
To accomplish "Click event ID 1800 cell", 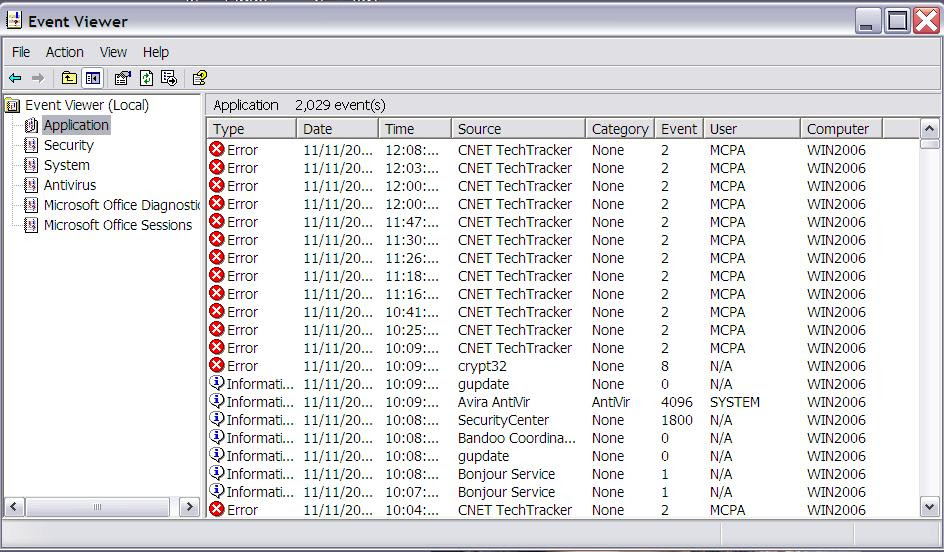I will click(677, 420).
